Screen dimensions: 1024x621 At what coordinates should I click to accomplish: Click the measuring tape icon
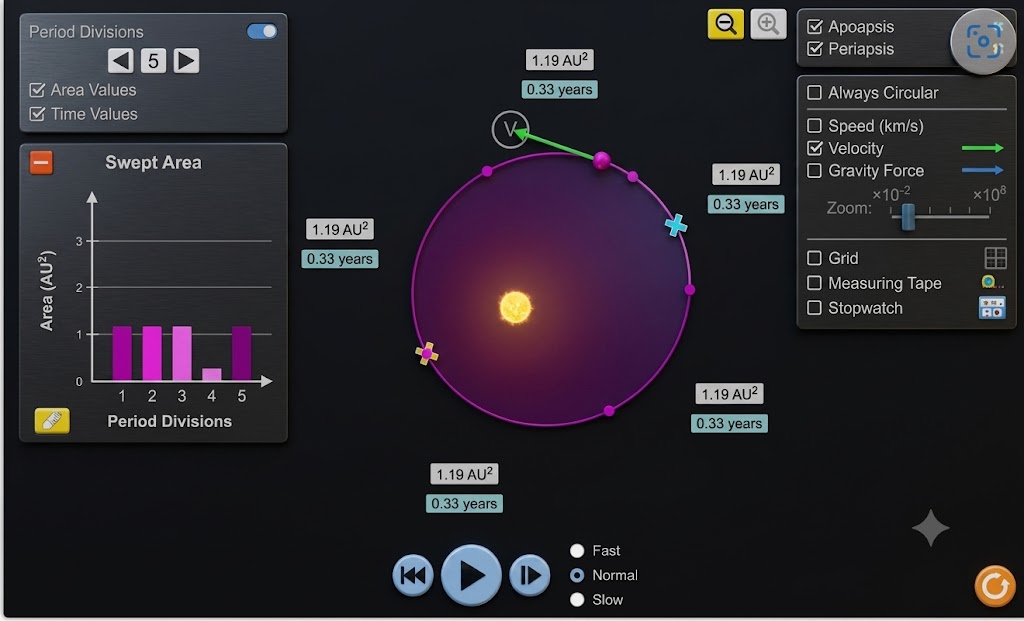click(992, 283)
